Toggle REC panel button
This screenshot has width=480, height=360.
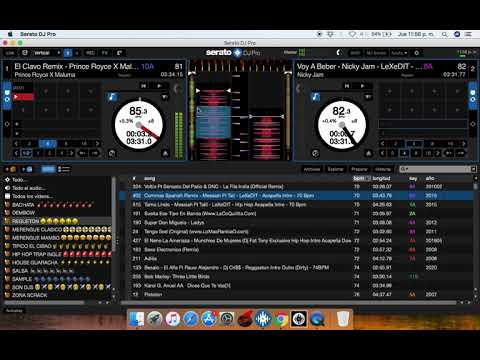click(x=91, y=53)
